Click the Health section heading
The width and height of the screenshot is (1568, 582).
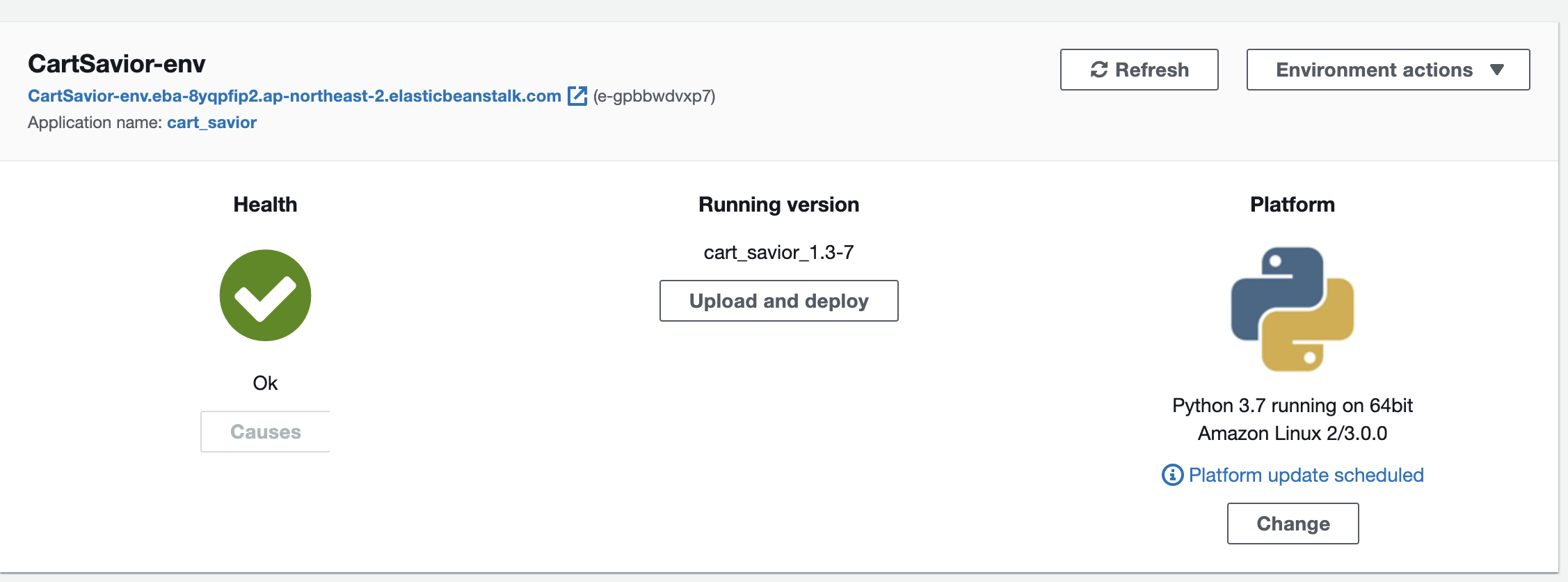265,205
